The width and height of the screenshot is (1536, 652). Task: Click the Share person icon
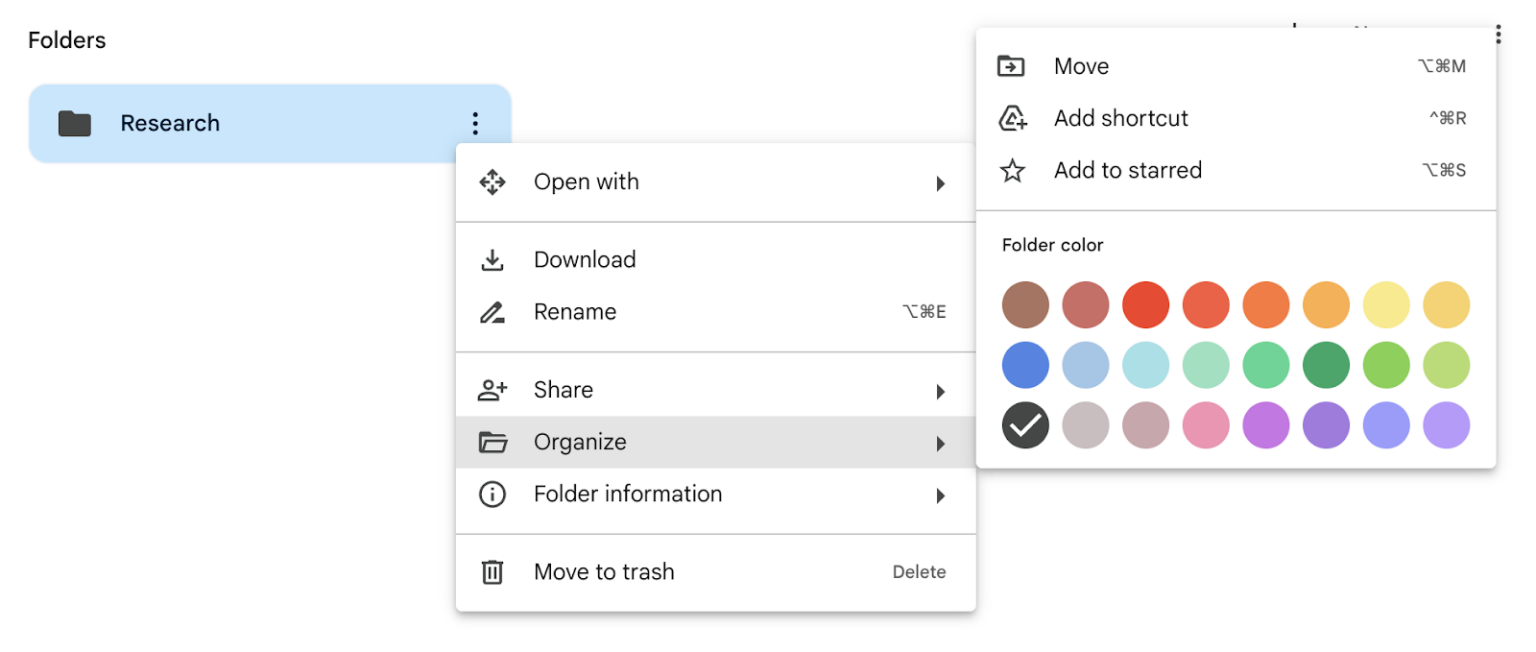(492, 389)
